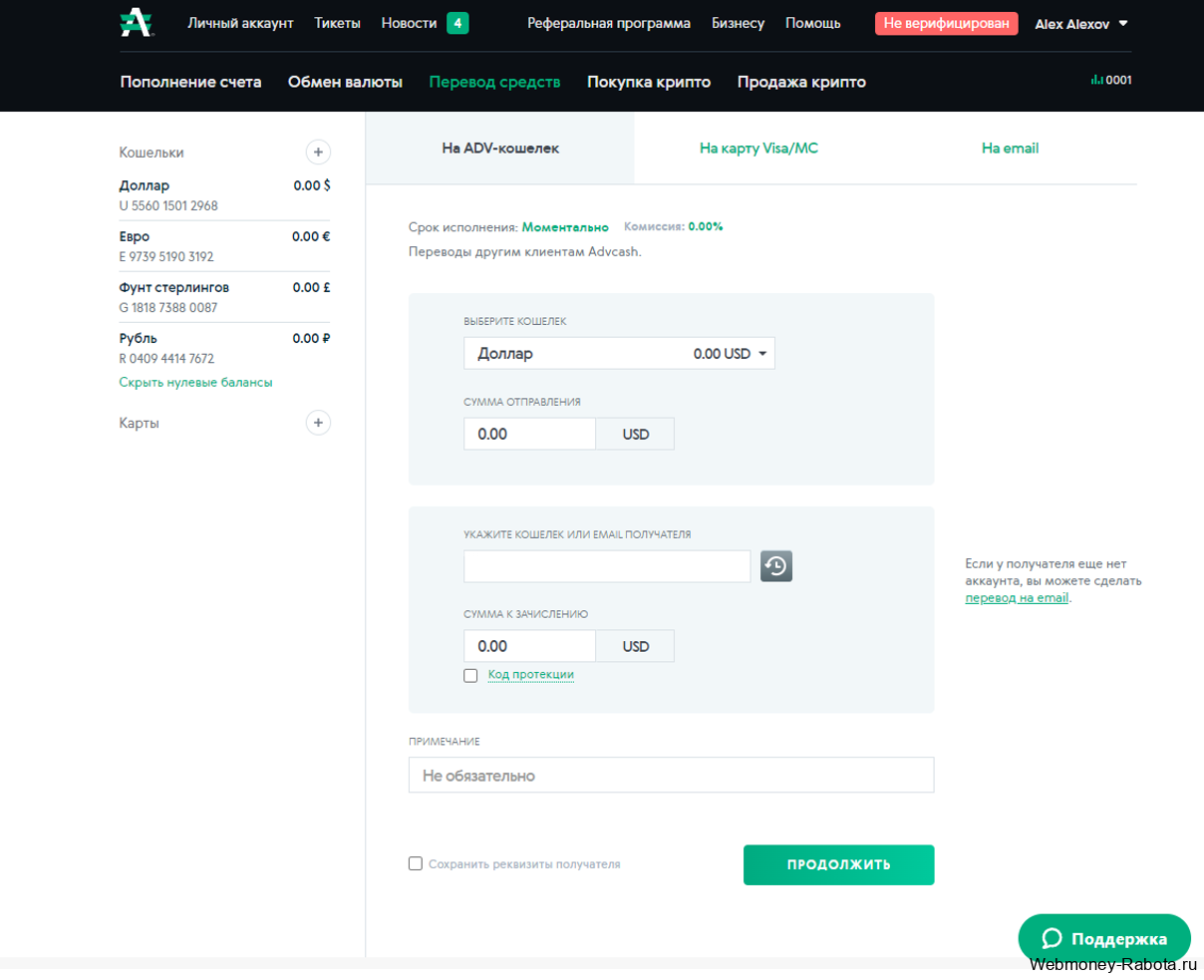The height and width of the screenshot is (980, 1204).
Task: Open Новости menu item
Action: pos(409,23)
